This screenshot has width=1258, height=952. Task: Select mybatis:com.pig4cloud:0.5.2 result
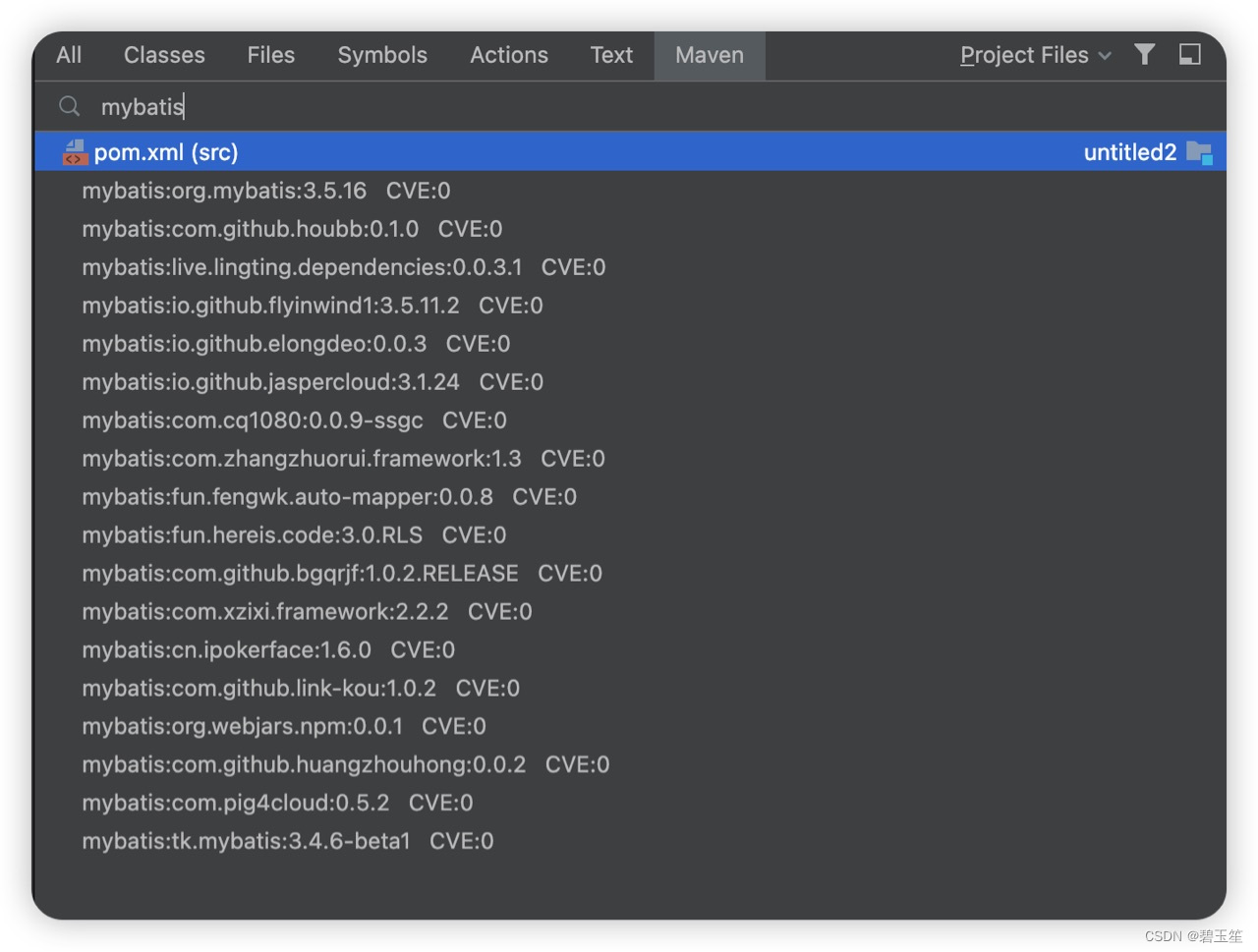[630, 804]
